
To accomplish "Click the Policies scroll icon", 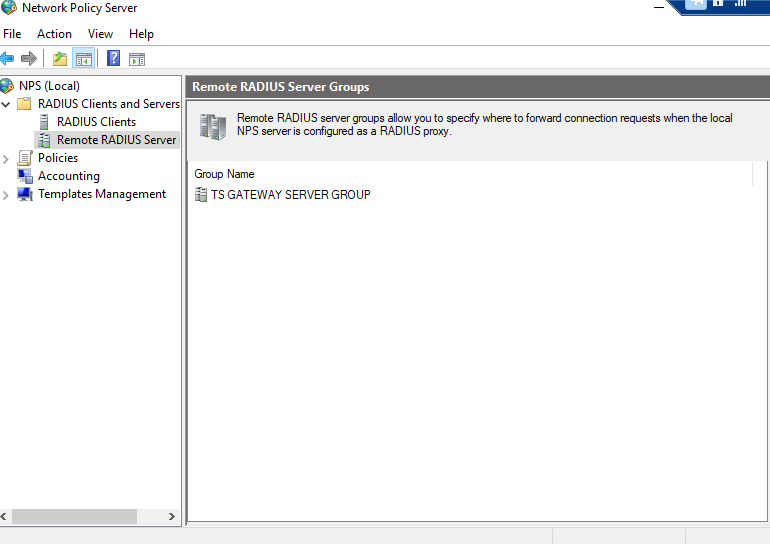I will pyautogui.click(x=25, y=158).
